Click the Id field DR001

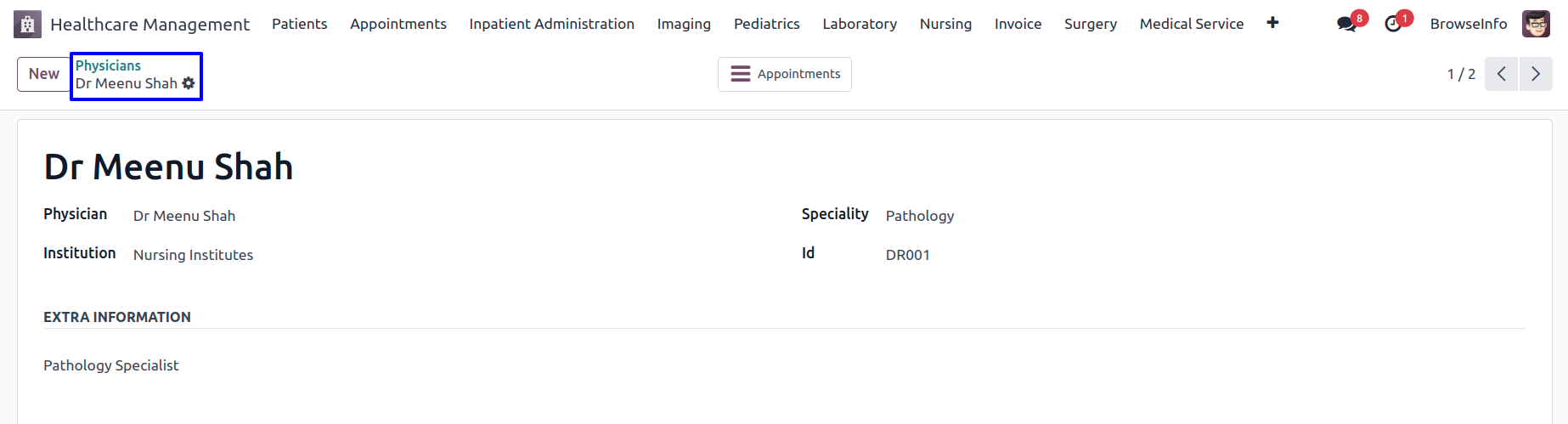click(x=907, y=255)
